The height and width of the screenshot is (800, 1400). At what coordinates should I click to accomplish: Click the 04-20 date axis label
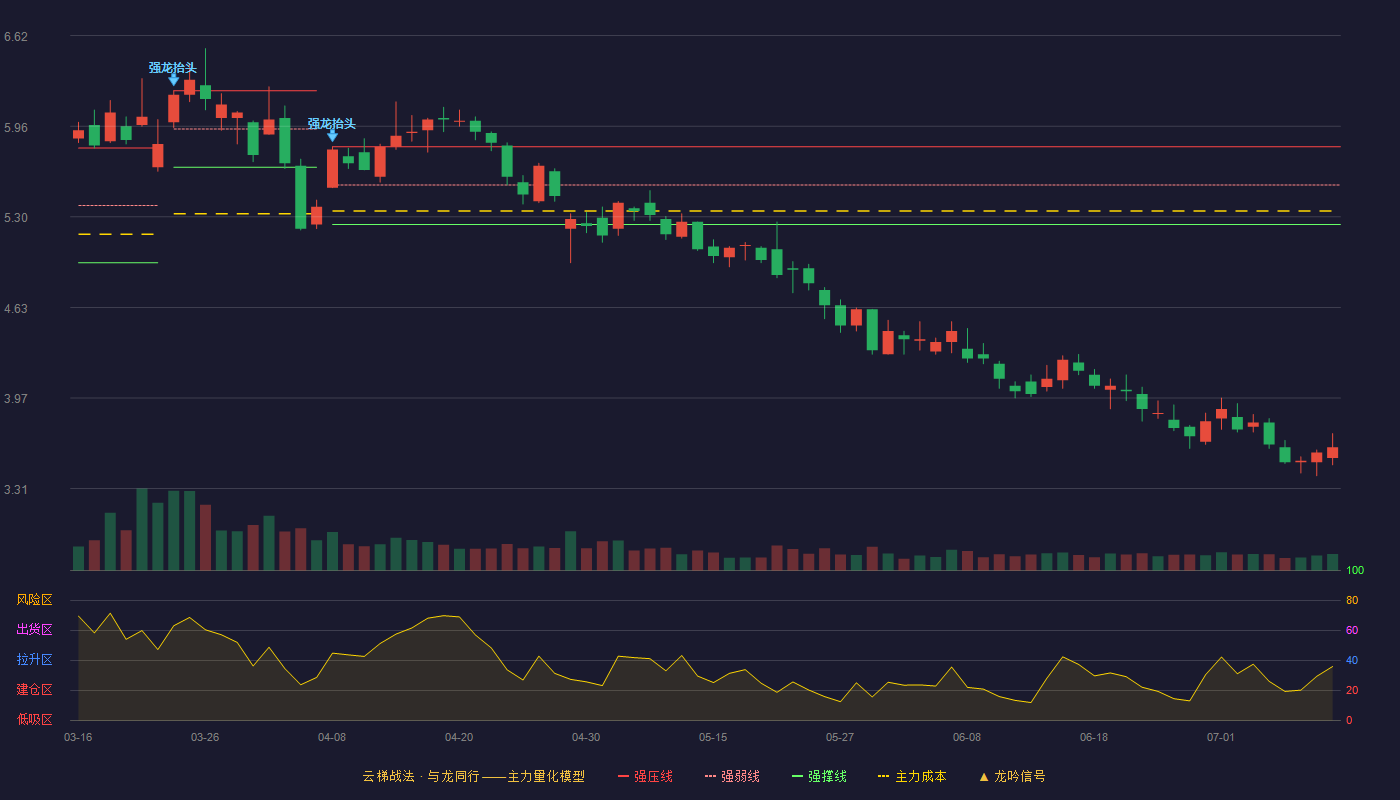click(459, 737)
